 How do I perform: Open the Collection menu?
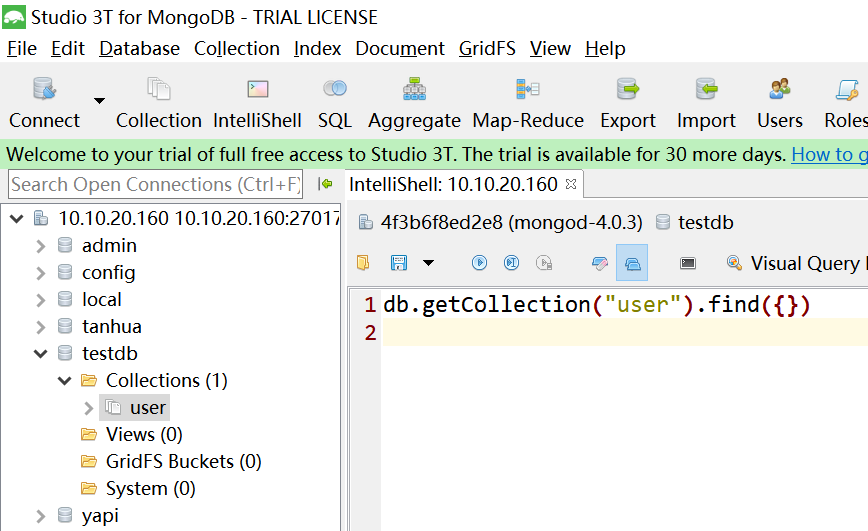click(236, 49)
